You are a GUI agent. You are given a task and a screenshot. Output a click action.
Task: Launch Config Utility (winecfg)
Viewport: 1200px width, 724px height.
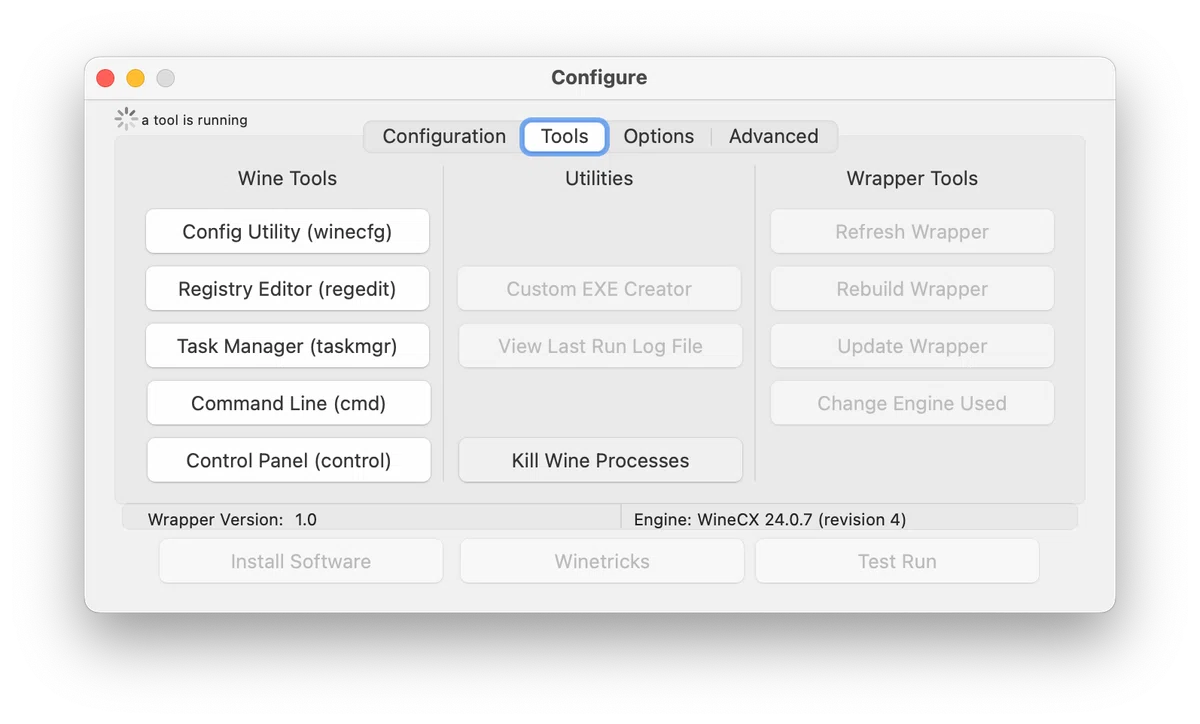pyautogui.click(x=287, y=231)
